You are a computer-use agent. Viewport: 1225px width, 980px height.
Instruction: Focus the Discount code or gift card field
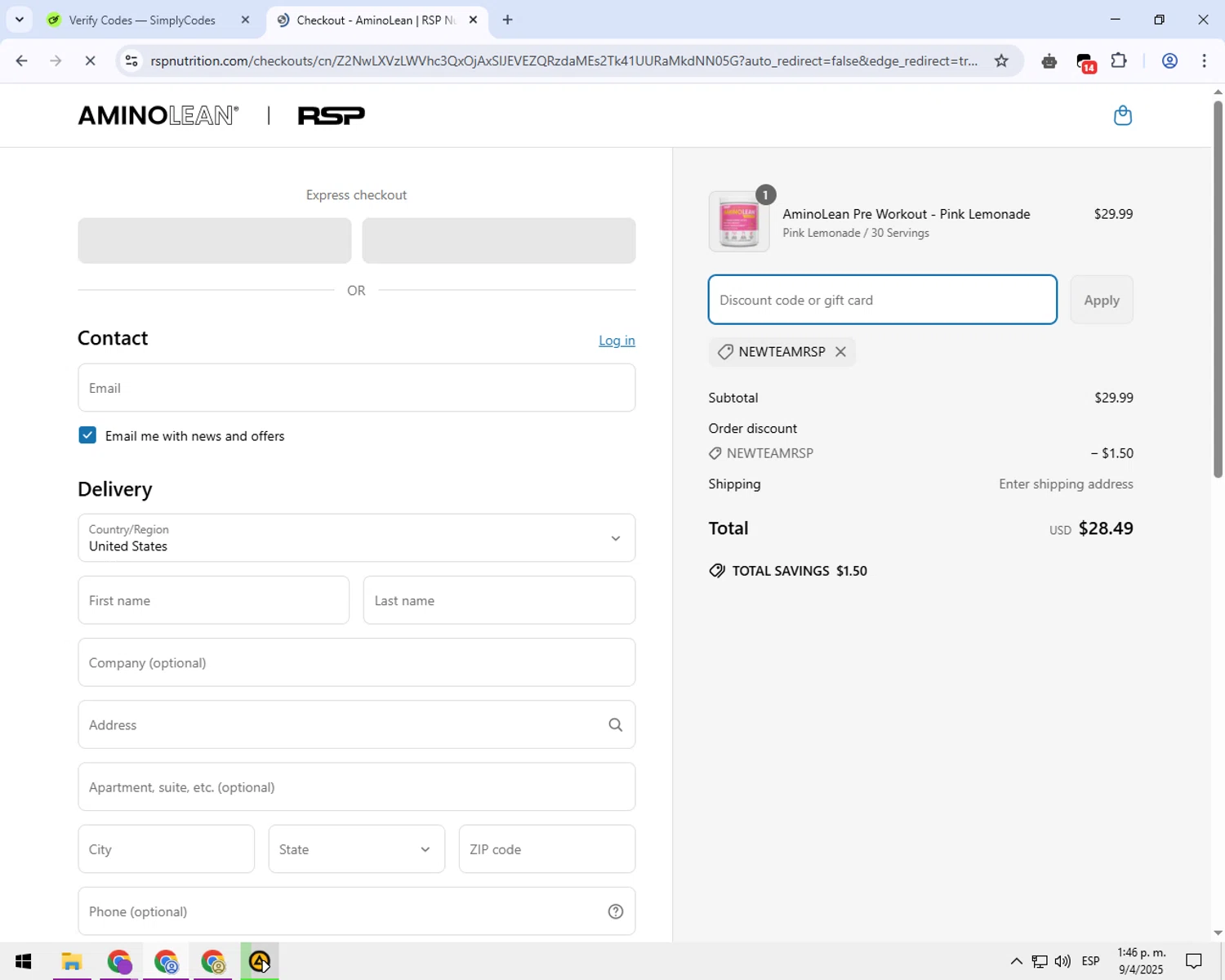882,300
